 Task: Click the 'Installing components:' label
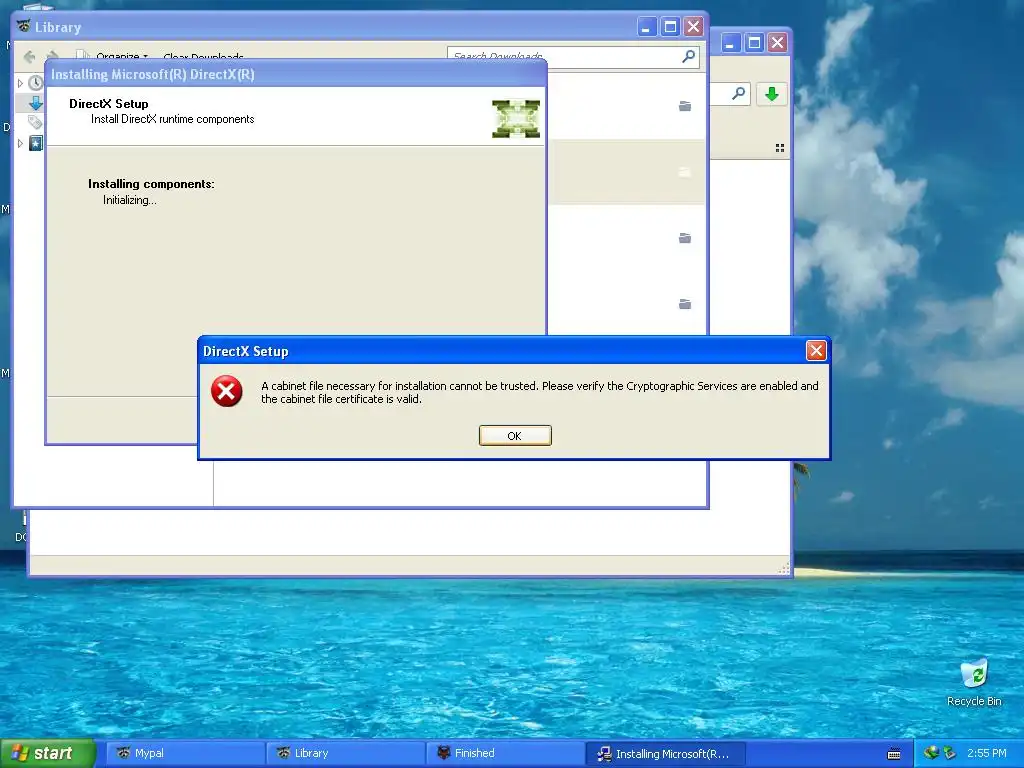151,184
